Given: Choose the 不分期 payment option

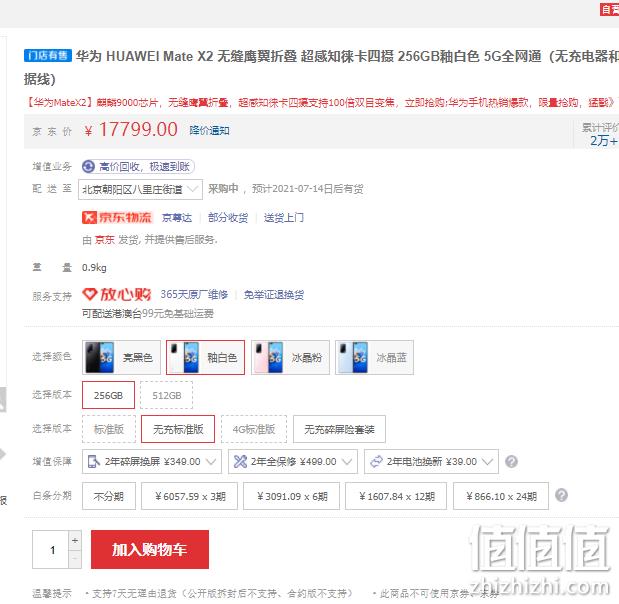Looking at the screenshot, I should point(109,496).
